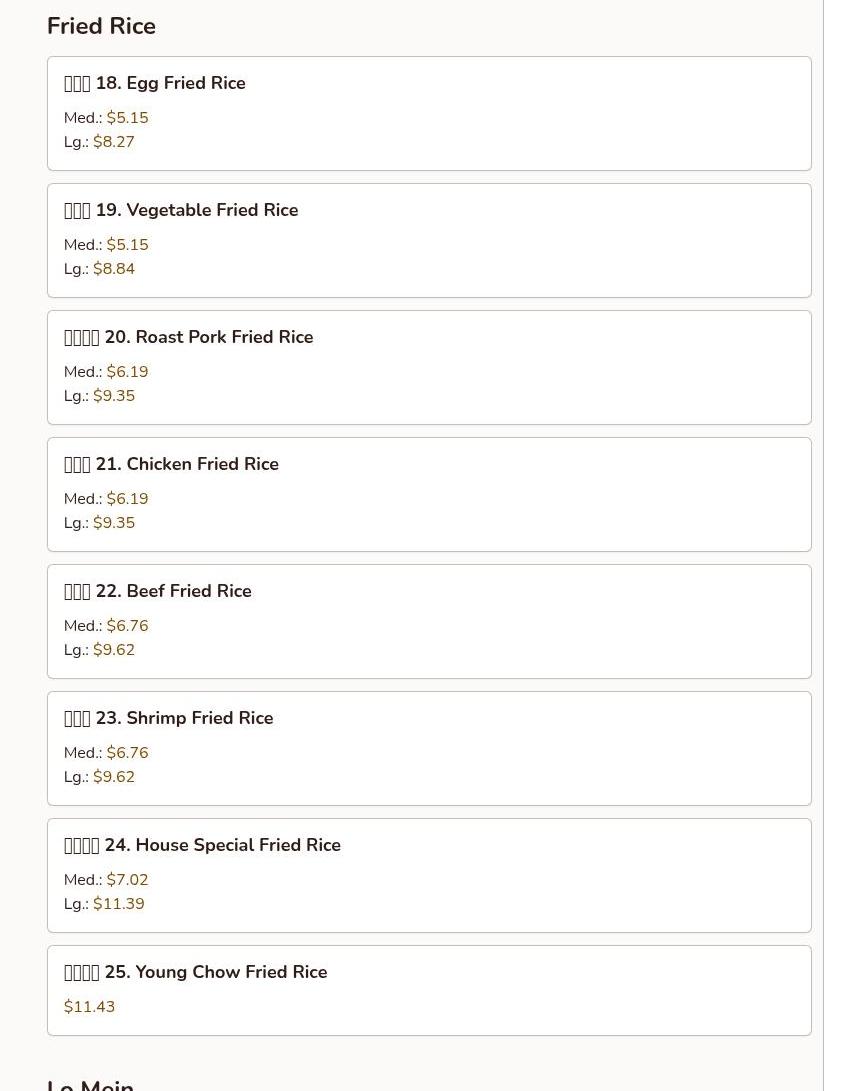Select the Egg Fried Rice item
This screenshot has height=1091, width=844.
tap(170, 84)
